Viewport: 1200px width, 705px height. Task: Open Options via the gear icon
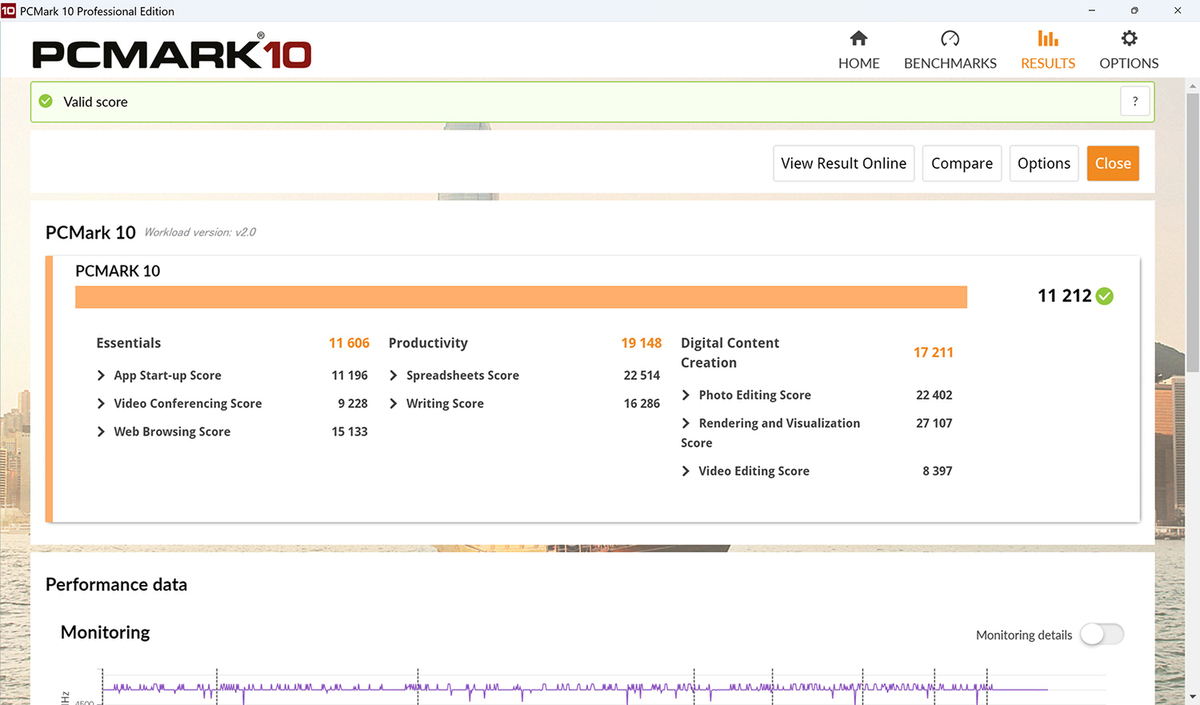pyautogui.click(x=1129, y=39)
